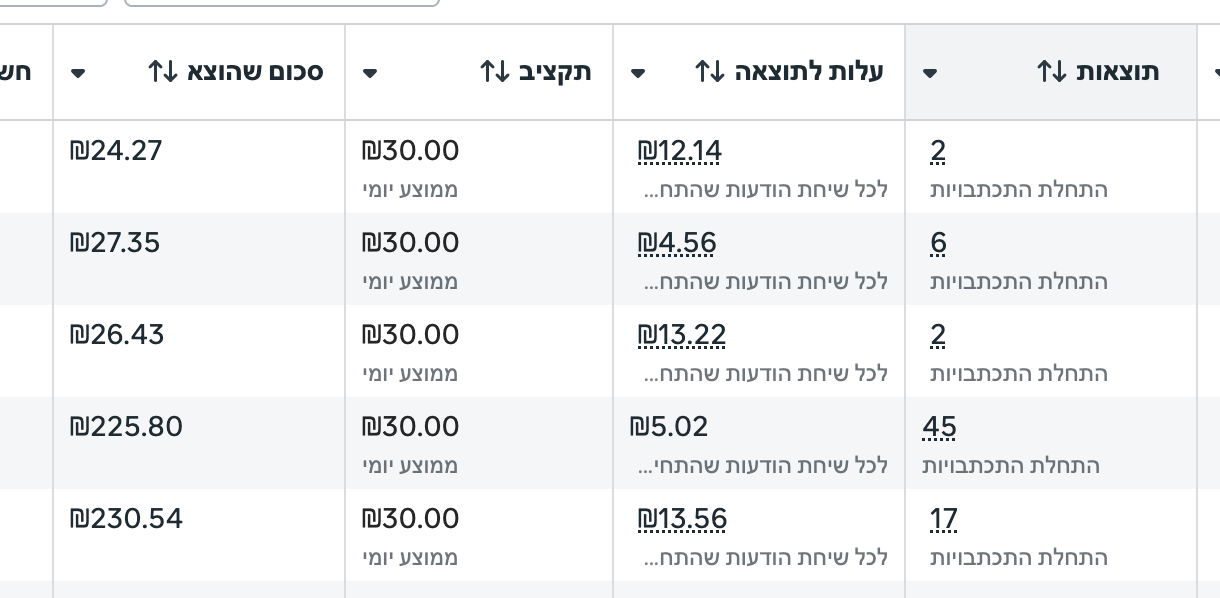Open the תוצאות column dropdown arrow
The height and width of the screenshot is (598, 1220).
click(930, 73)
